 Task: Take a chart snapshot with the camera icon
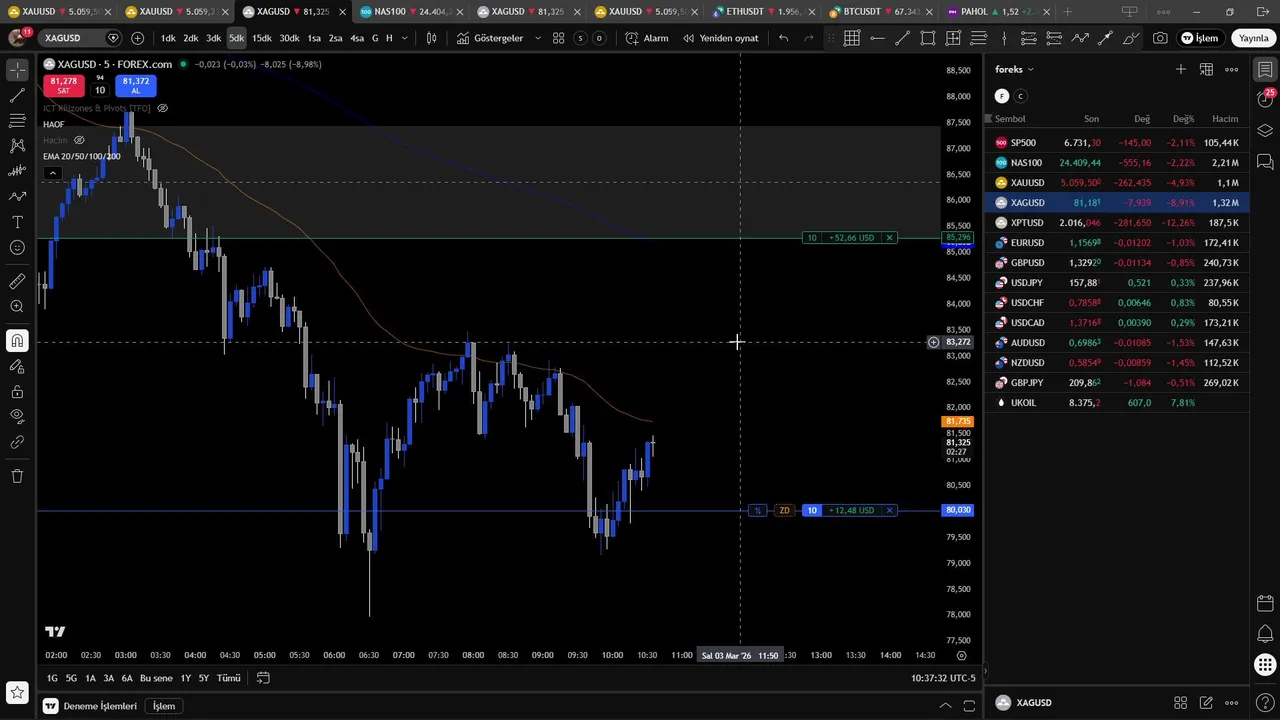point(1160,38)
